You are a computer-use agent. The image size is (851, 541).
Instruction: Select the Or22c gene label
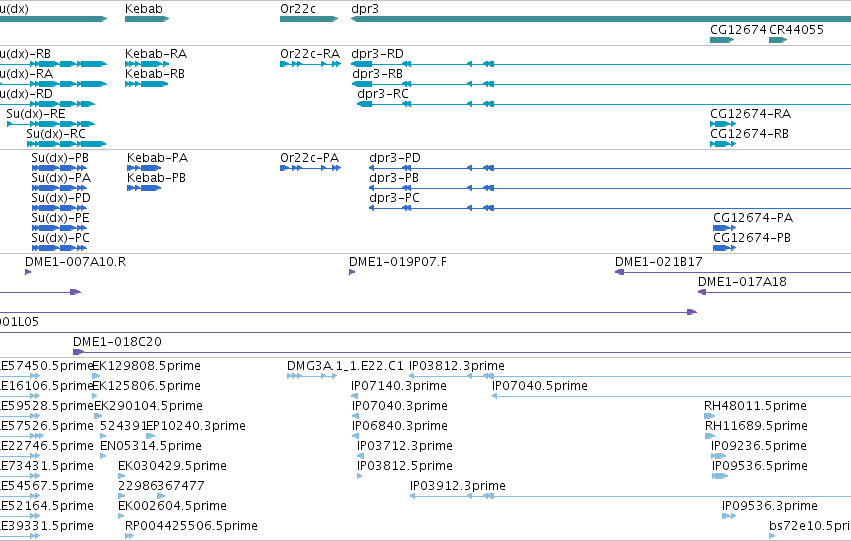coord(297,9)
